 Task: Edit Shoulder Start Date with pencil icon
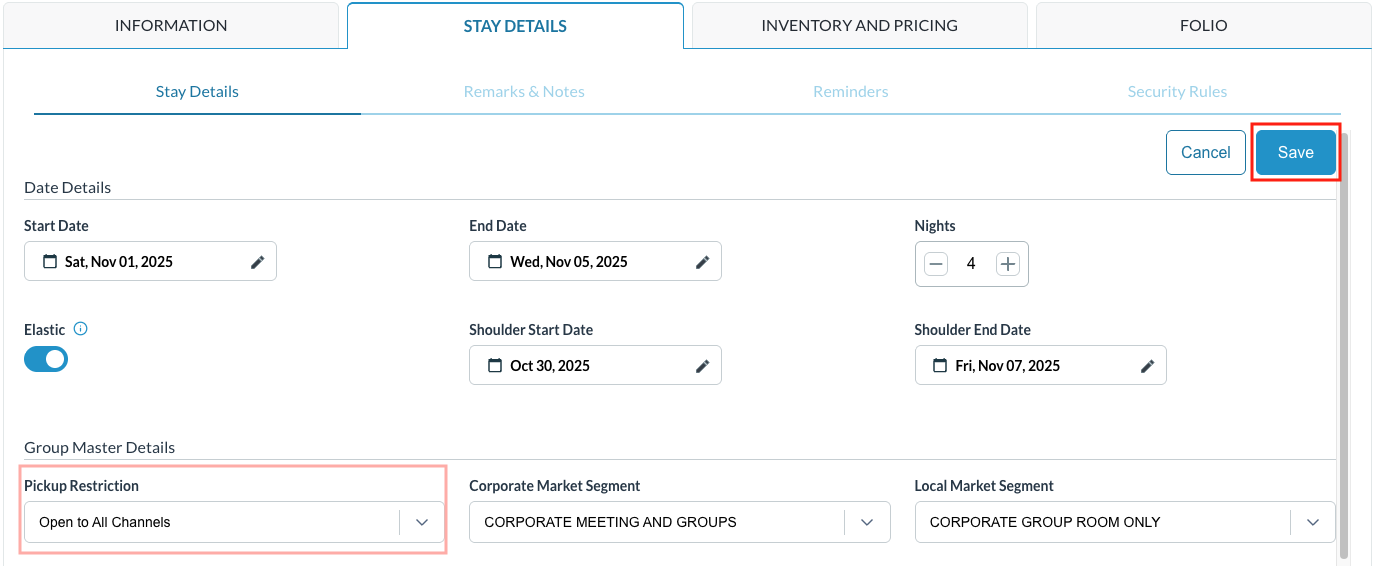click(702, 366)
